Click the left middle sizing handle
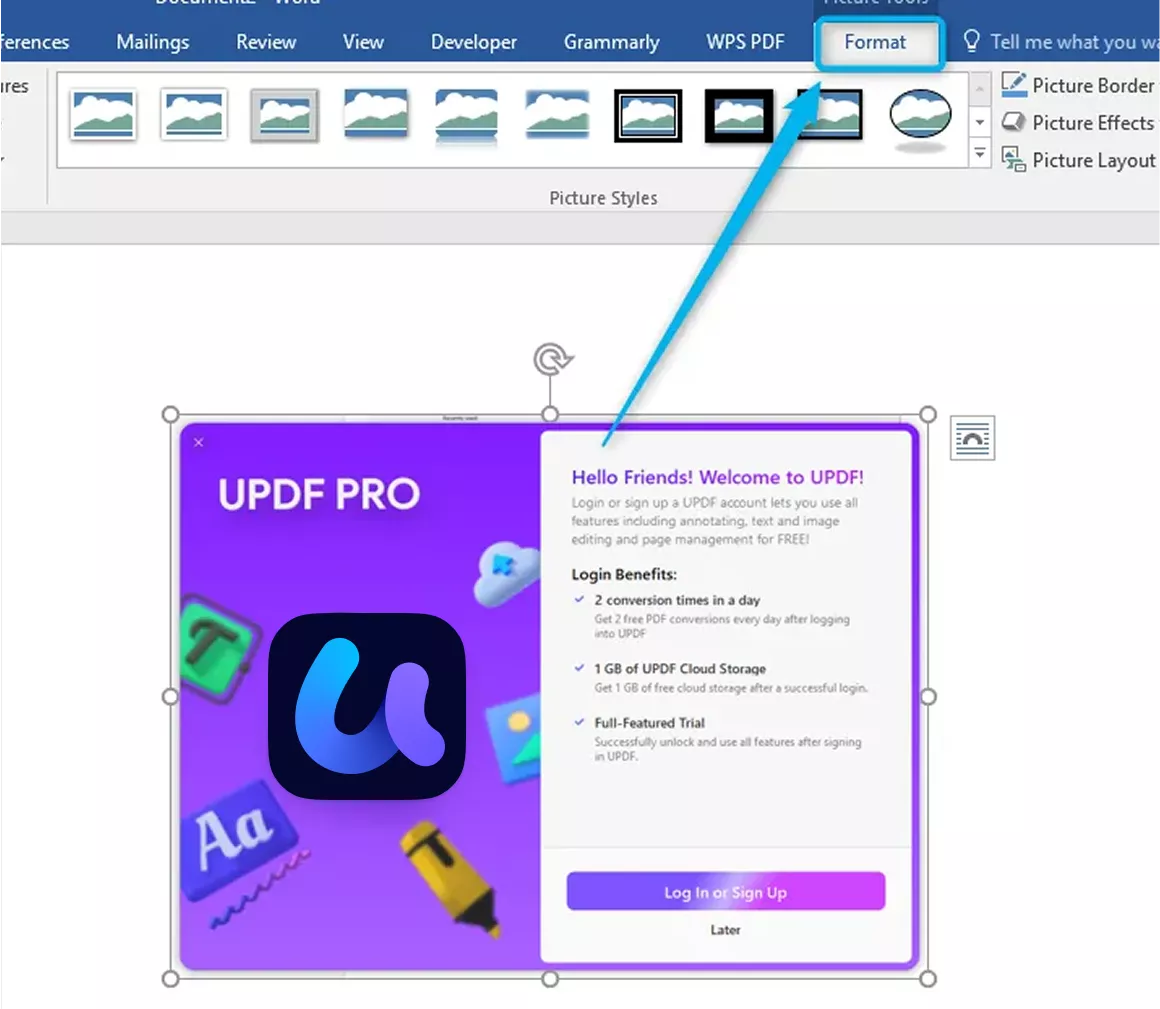 (170, 696)
